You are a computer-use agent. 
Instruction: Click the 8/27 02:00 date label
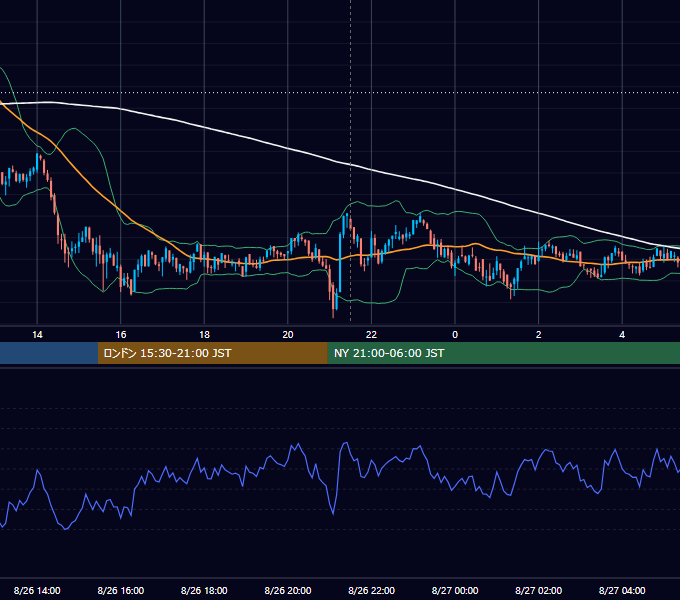tap(539, 590)
